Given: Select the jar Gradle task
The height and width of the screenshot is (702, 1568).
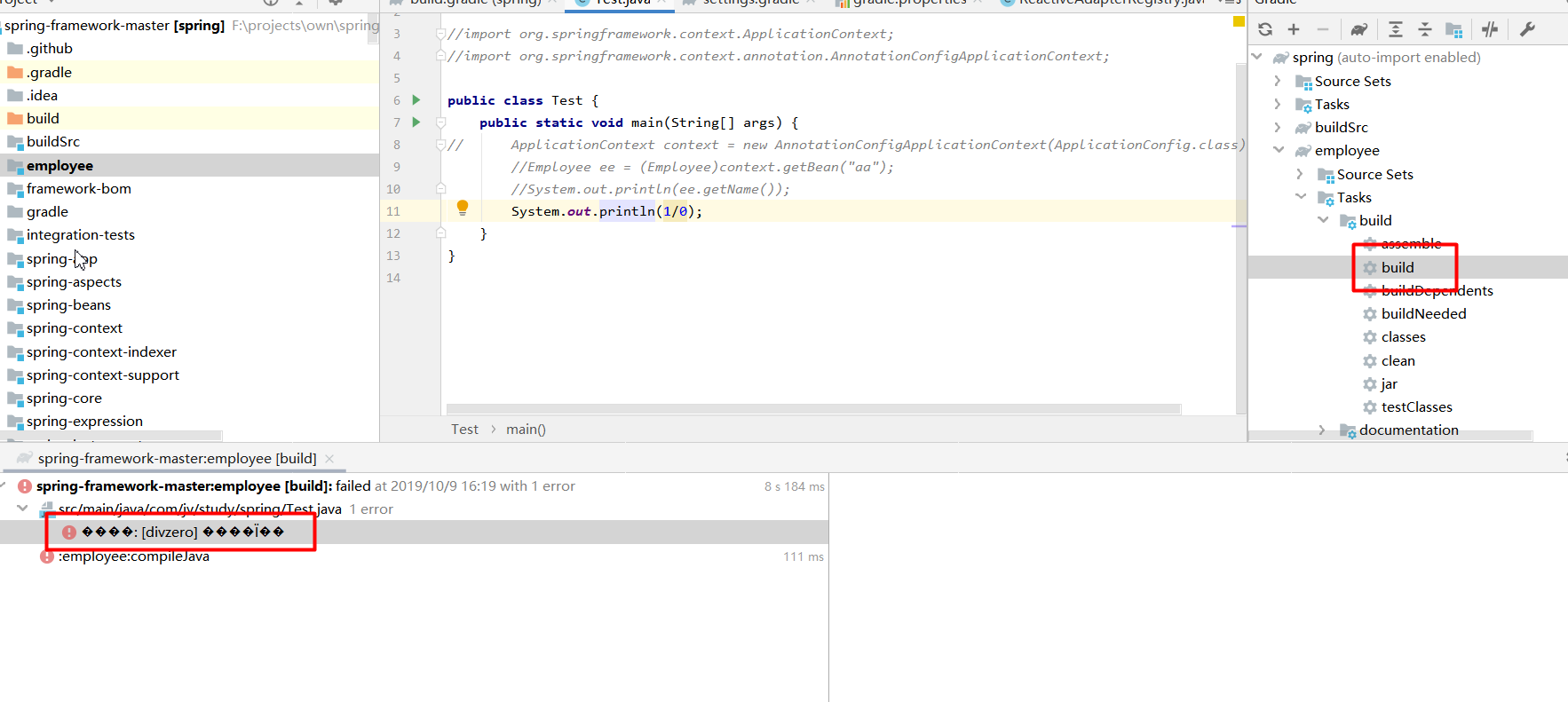Looking at the screenshot, I should click(x=1390, y=383).
